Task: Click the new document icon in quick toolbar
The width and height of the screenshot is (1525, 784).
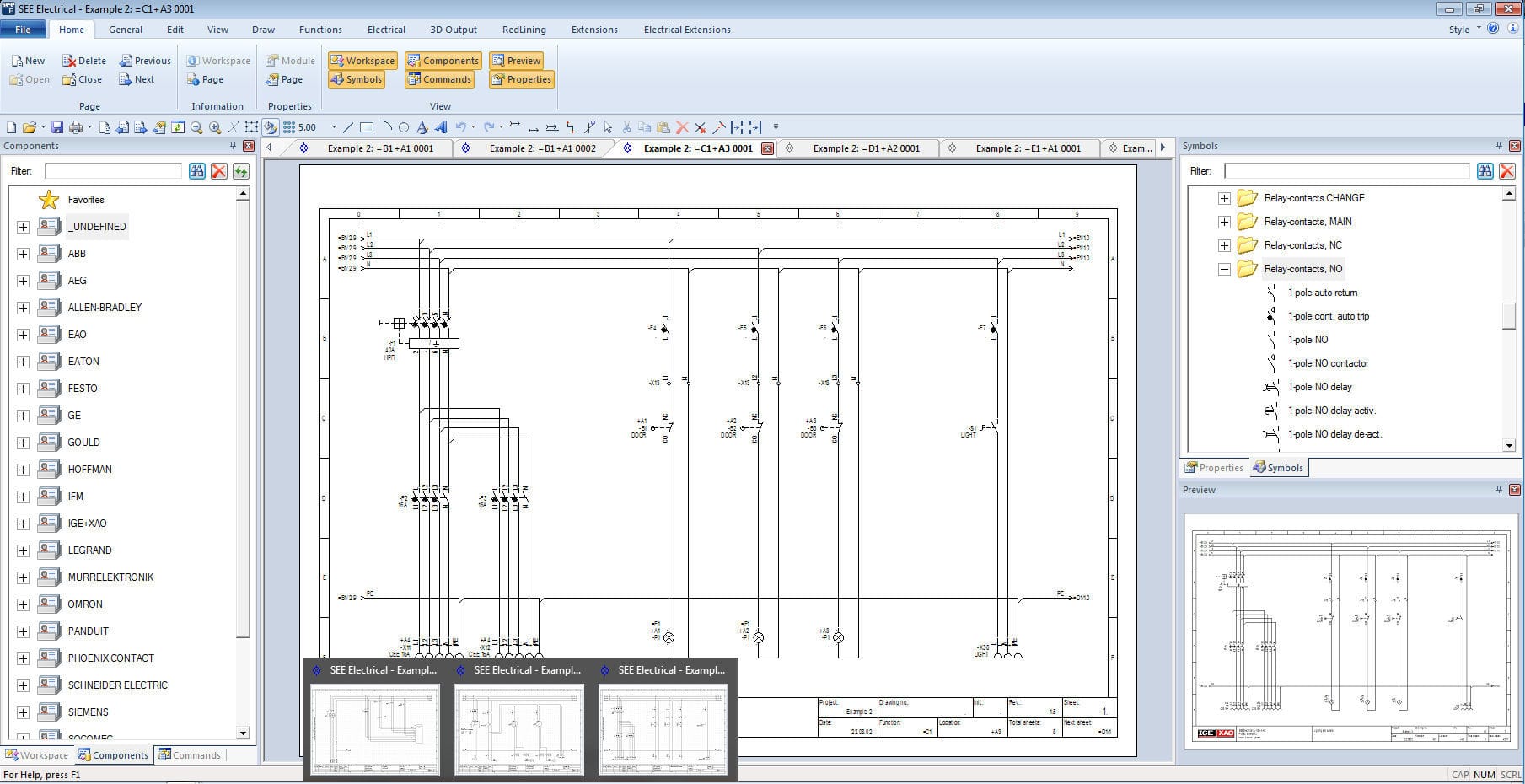Action: 11,127
